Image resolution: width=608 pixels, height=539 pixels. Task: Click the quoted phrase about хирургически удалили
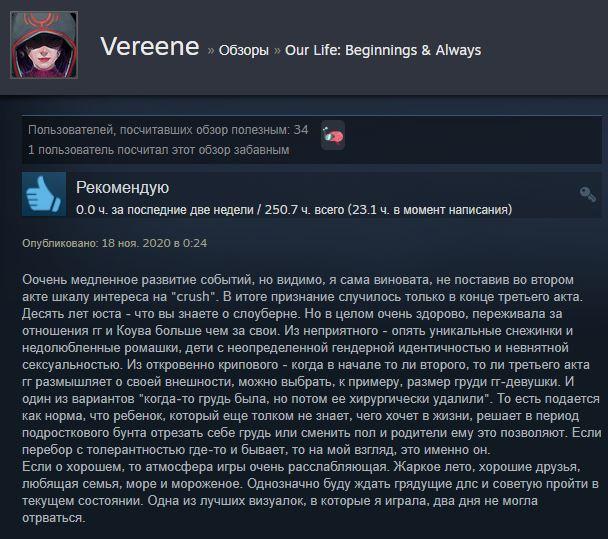coord(314,399)
